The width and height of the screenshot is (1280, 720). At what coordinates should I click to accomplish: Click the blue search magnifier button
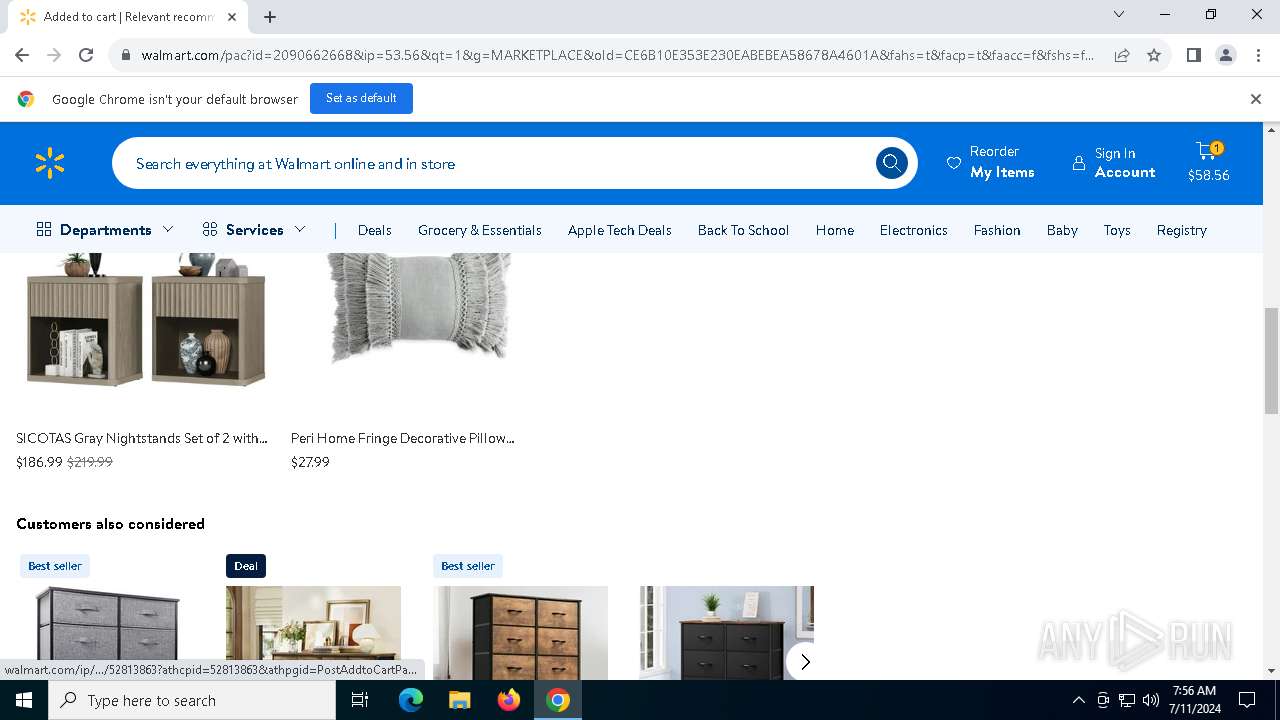[891, 163]
